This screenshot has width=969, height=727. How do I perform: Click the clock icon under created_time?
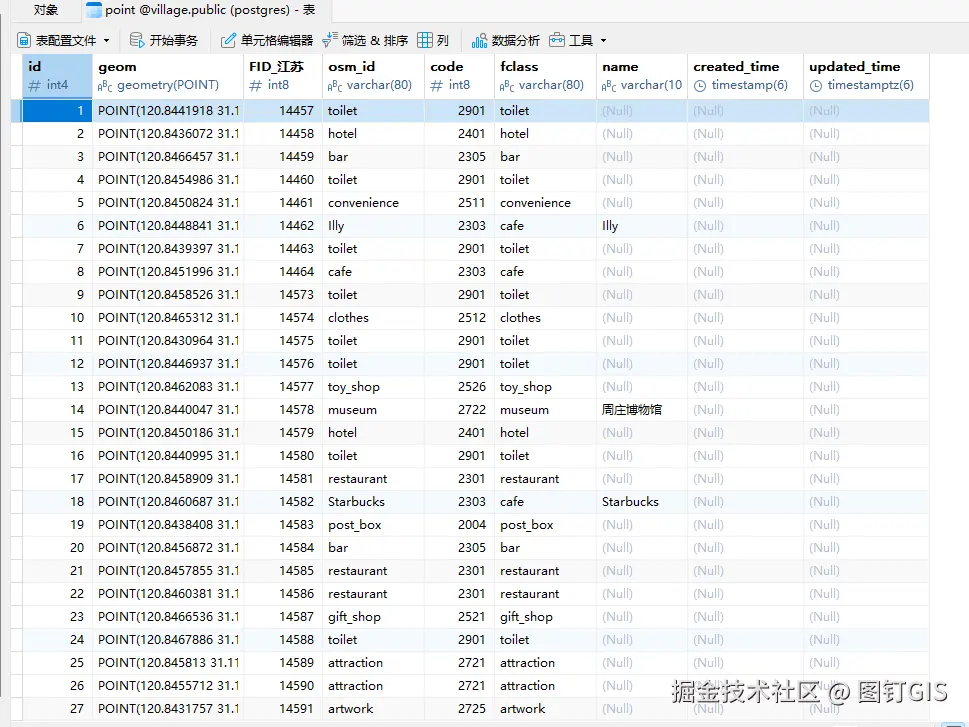point(700,86)
